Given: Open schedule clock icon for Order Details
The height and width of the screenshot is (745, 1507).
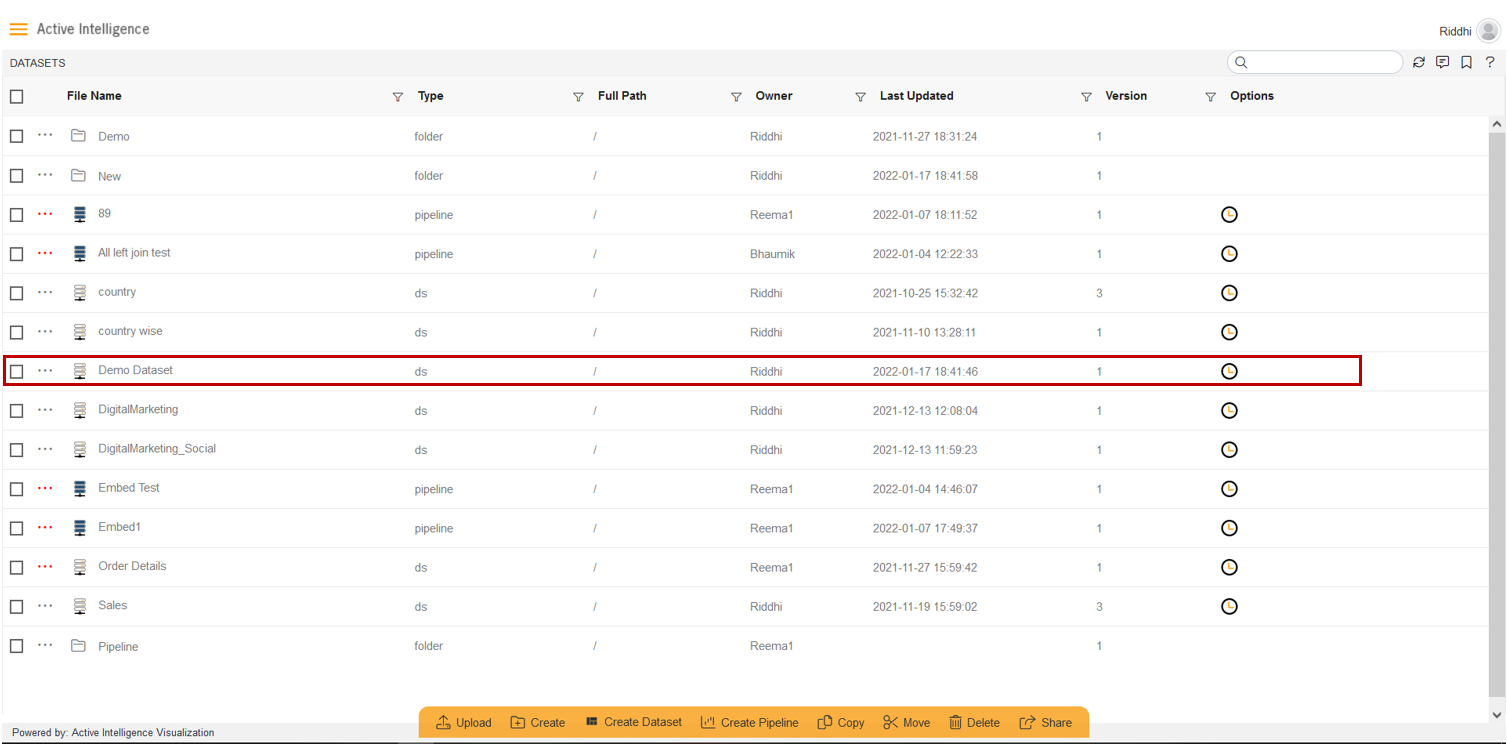Looking at the screenshot, I should click(x=1230, y=567).
